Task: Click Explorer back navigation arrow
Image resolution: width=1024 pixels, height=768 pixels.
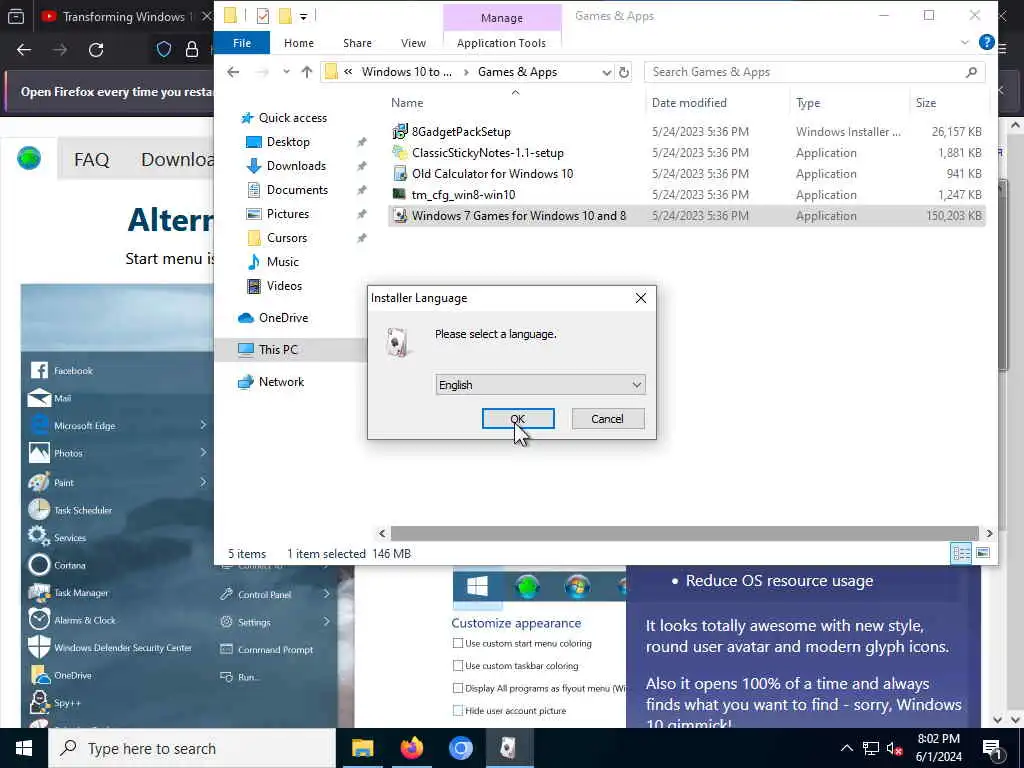Action: click(x=233, y=72)
